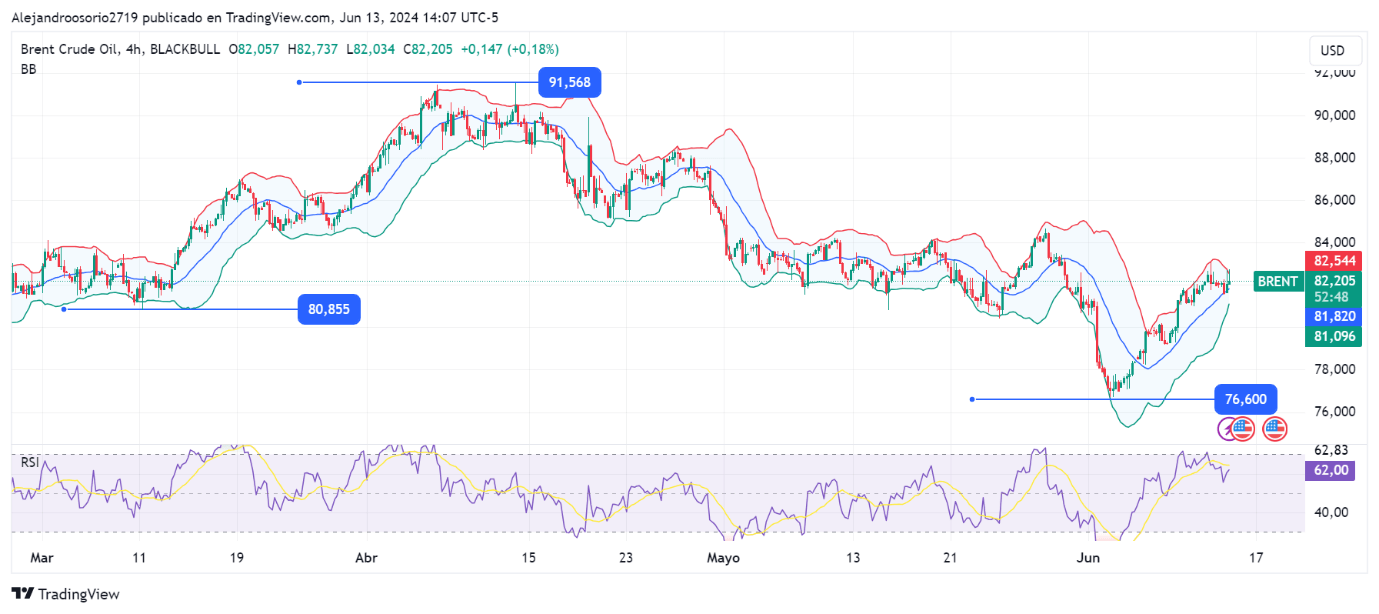Click the BRENT symbol tag on price axis

click(1278, 282)
